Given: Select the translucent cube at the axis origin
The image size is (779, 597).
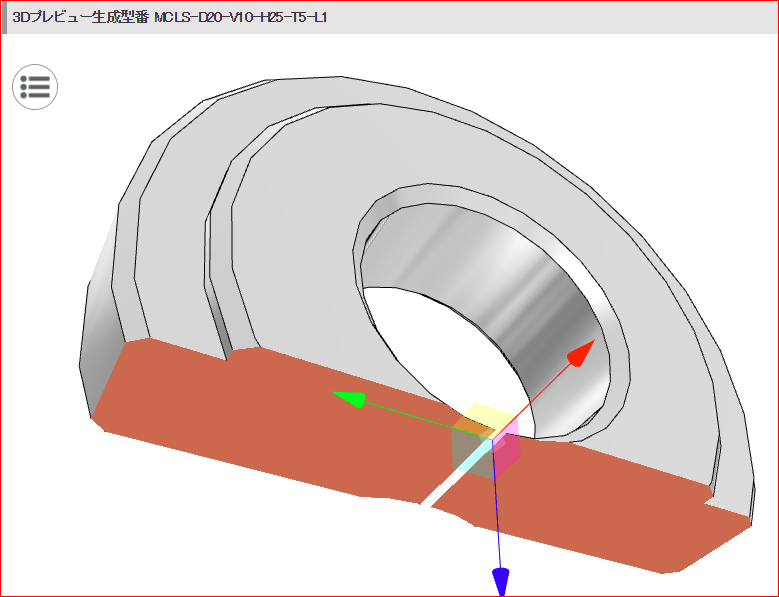Looking at the screenshot, I should [486, 442].
